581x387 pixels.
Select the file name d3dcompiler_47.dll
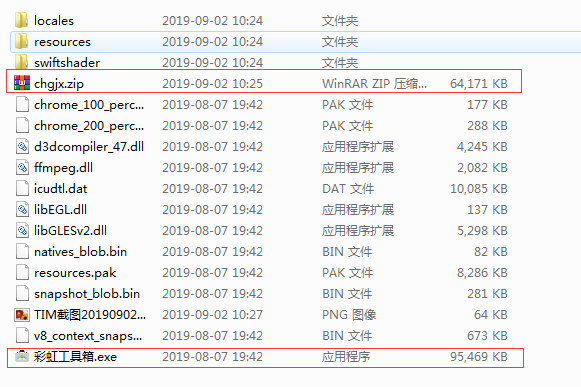pyautogui.click(x=89, y=147)
